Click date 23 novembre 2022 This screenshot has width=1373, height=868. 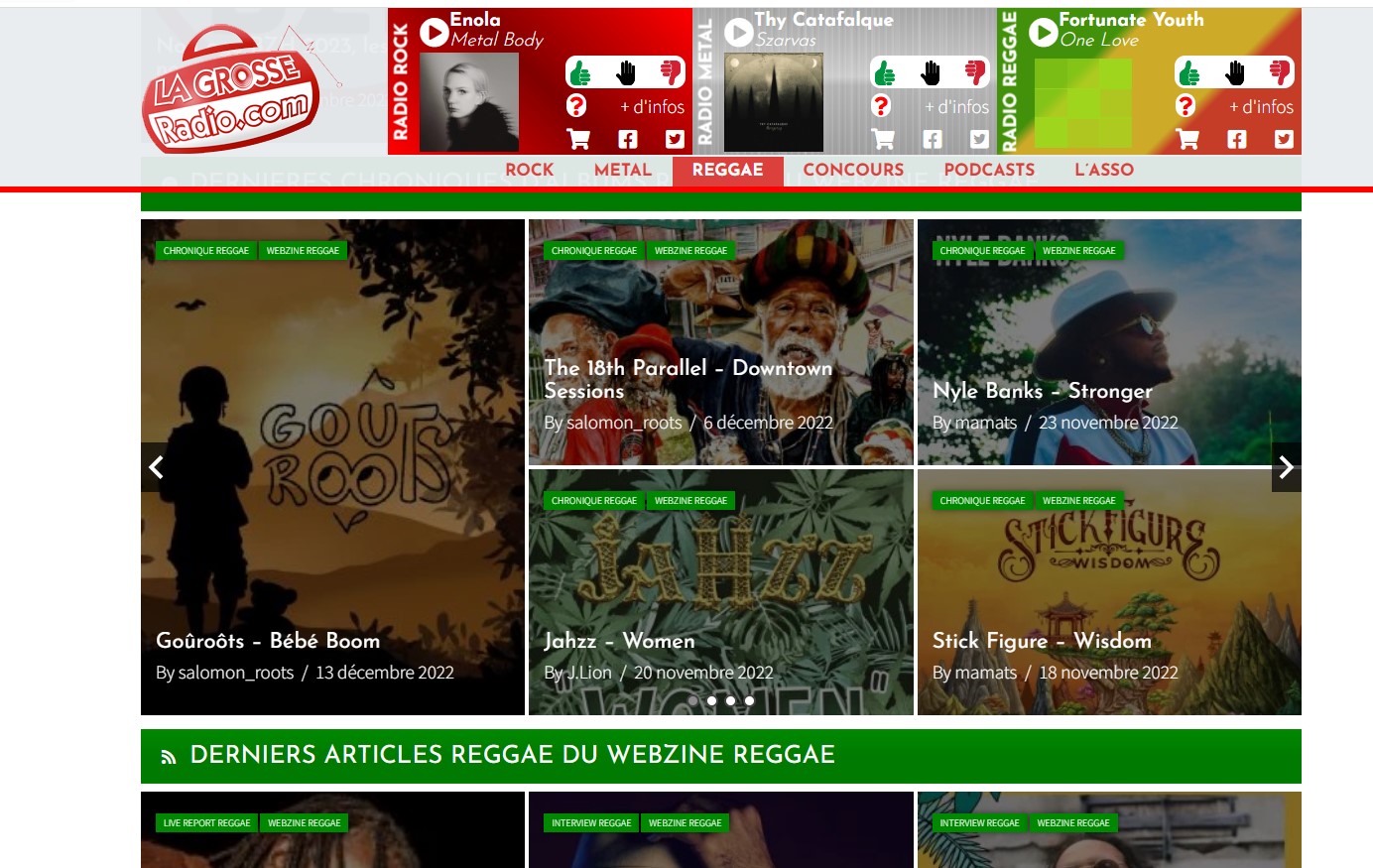[1108, 423]
